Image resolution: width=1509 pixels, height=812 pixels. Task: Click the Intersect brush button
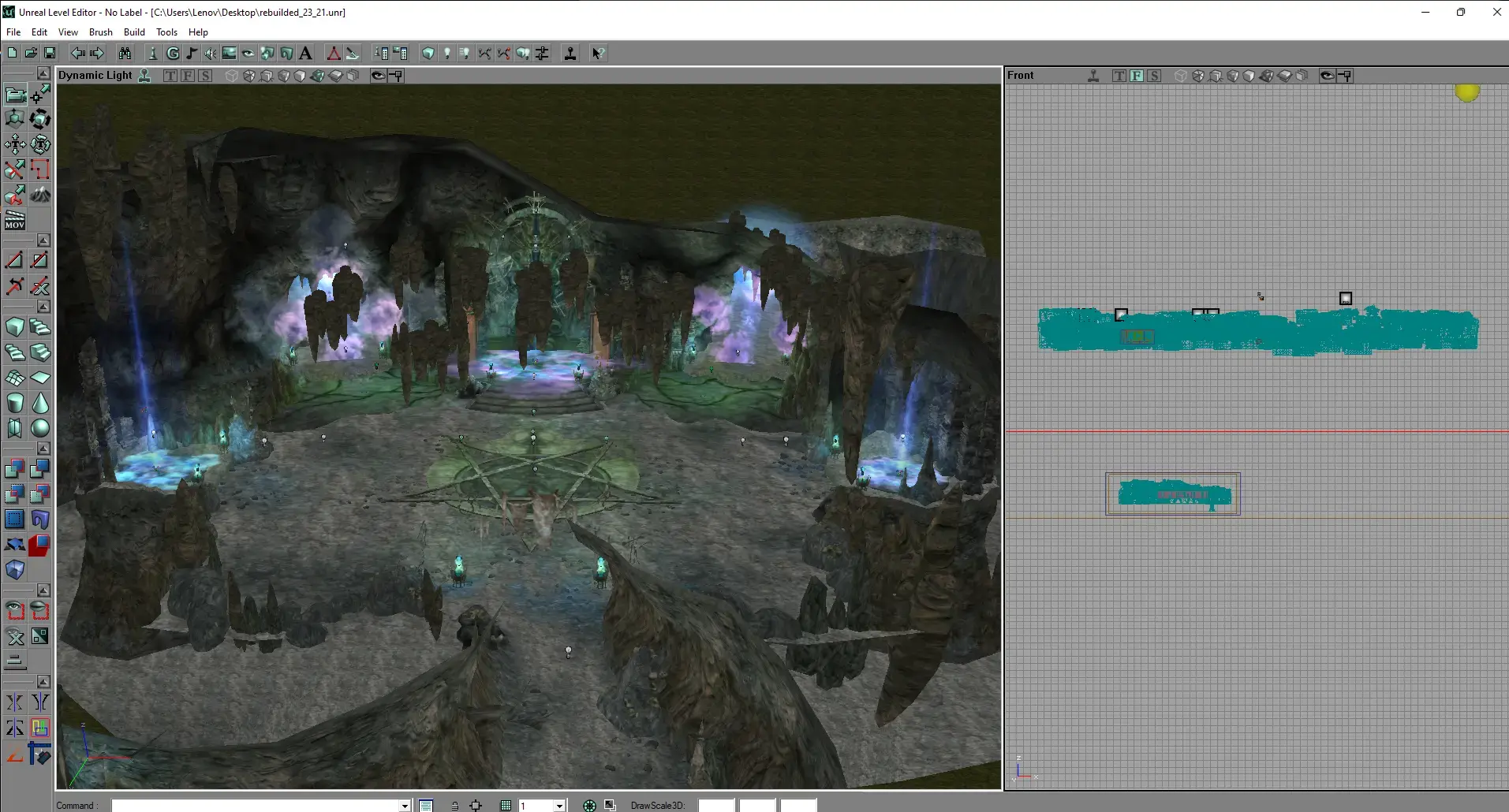pyautogui.click(x=15, y=495)
